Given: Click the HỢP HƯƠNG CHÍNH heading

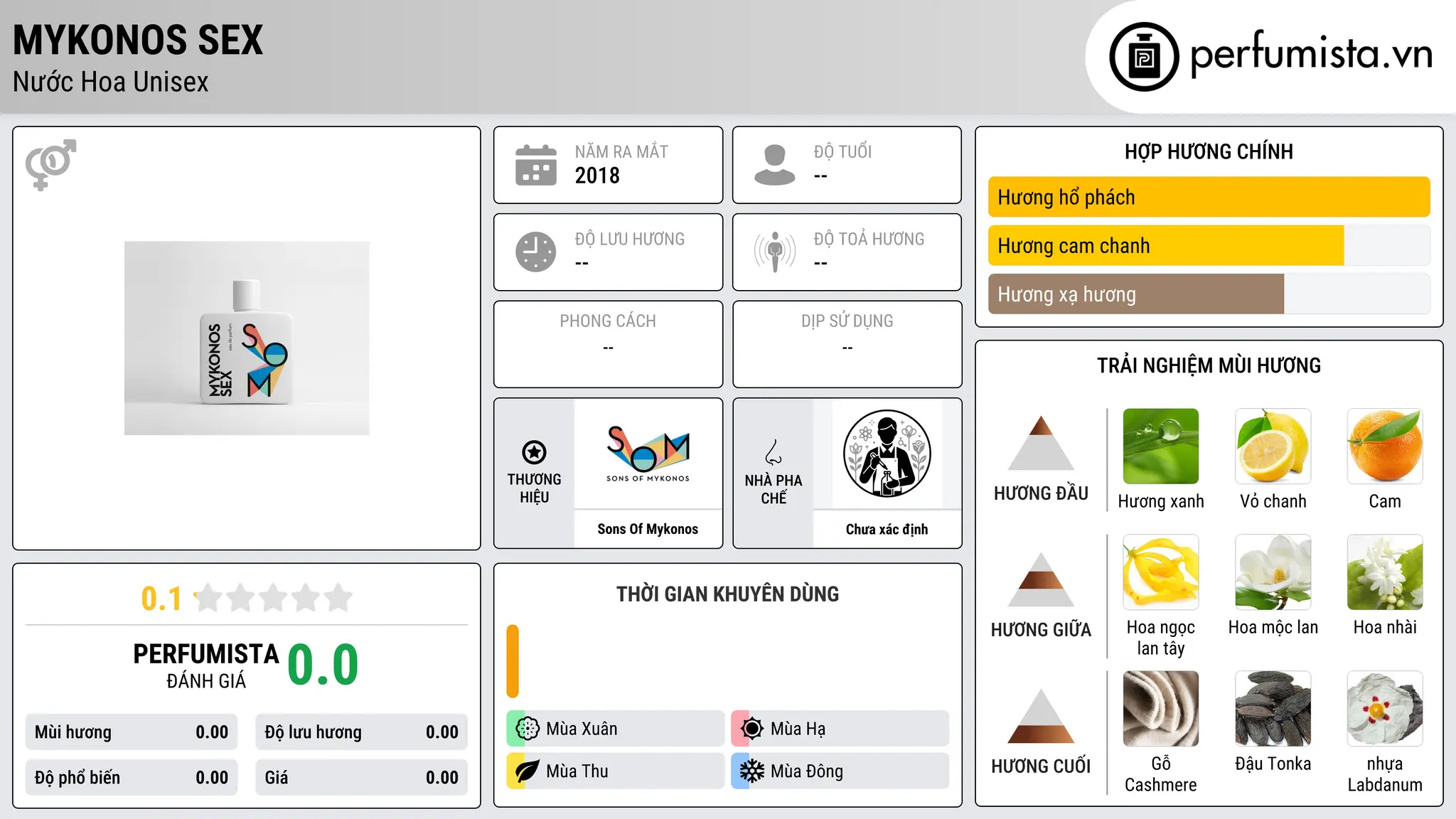Looking at the screenshot, I should coord(1209,151).
